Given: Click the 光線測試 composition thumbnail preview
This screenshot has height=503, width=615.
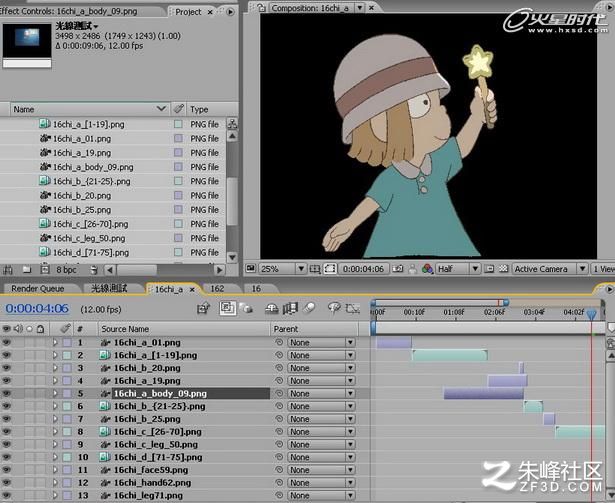Looking at the screenshot, I should click(x=27, y=41).
